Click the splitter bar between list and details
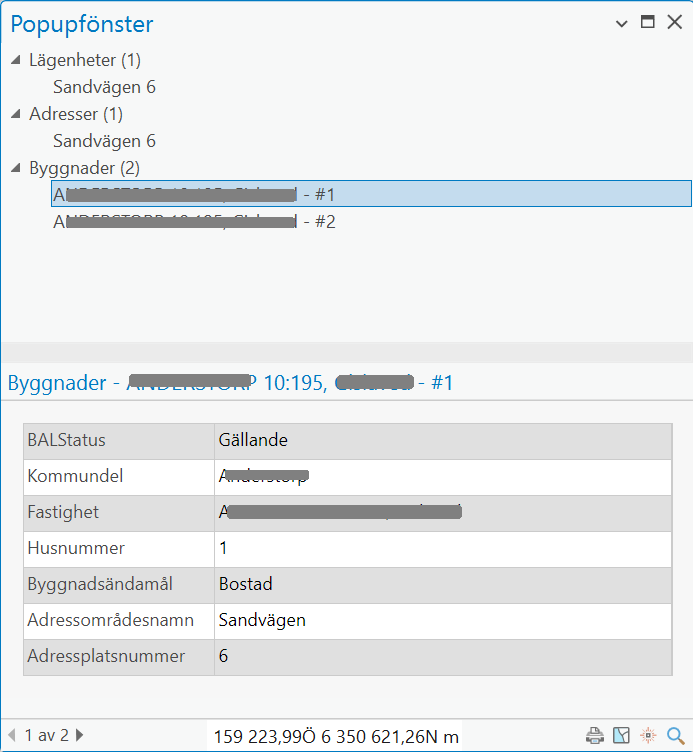Image resolution: width=693 pixels, height=752 pixels. point(346,352)
